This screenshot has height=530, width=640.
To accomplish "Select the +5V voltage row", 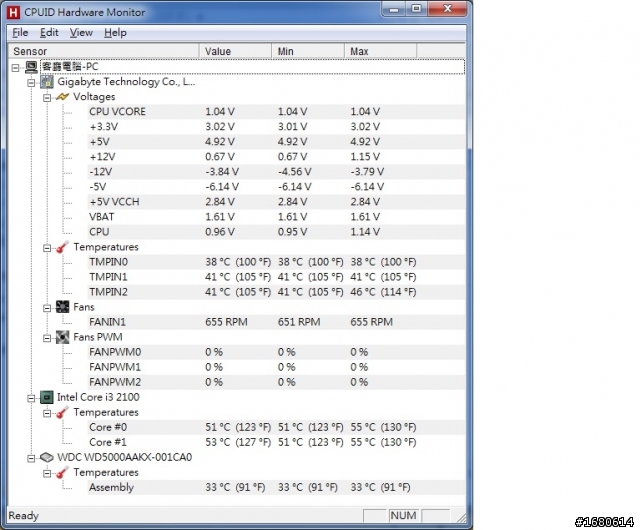I will click(276, 142).
